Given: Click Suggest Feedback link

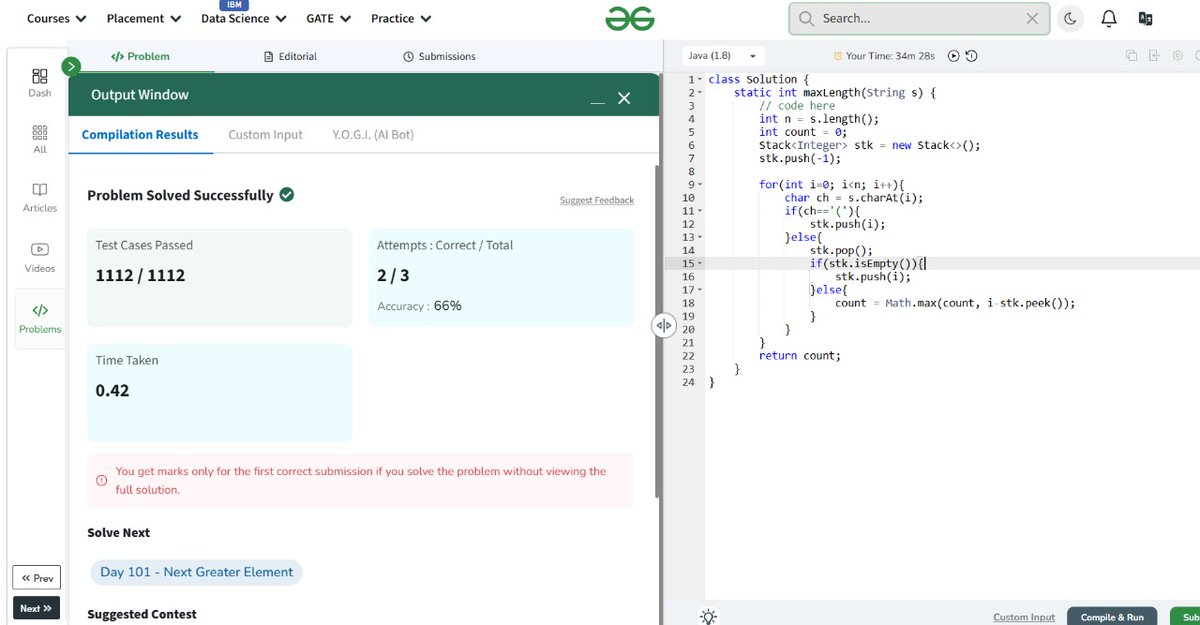Looking at the screenshot, I should tap(597, 200).
